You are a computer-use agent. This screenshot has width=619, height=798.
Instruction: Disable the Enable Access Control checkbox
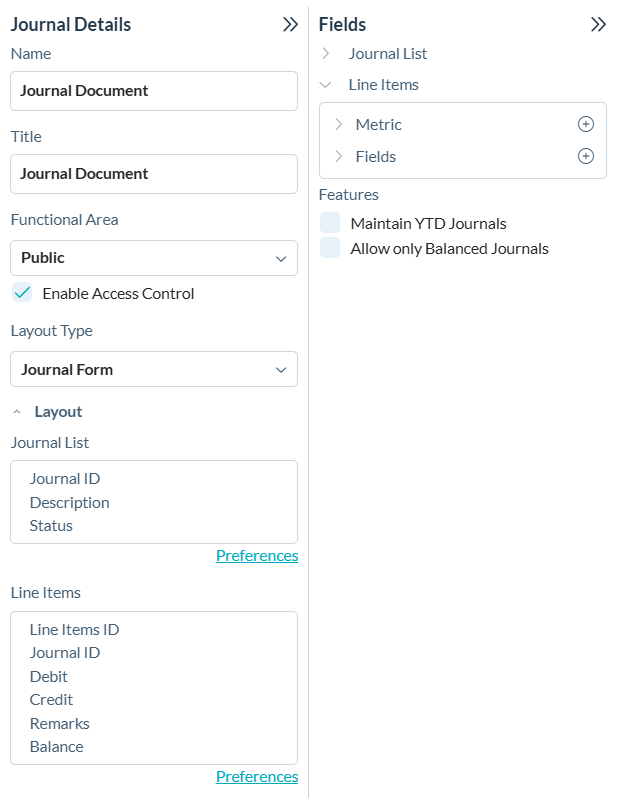[x=22, y=293]
